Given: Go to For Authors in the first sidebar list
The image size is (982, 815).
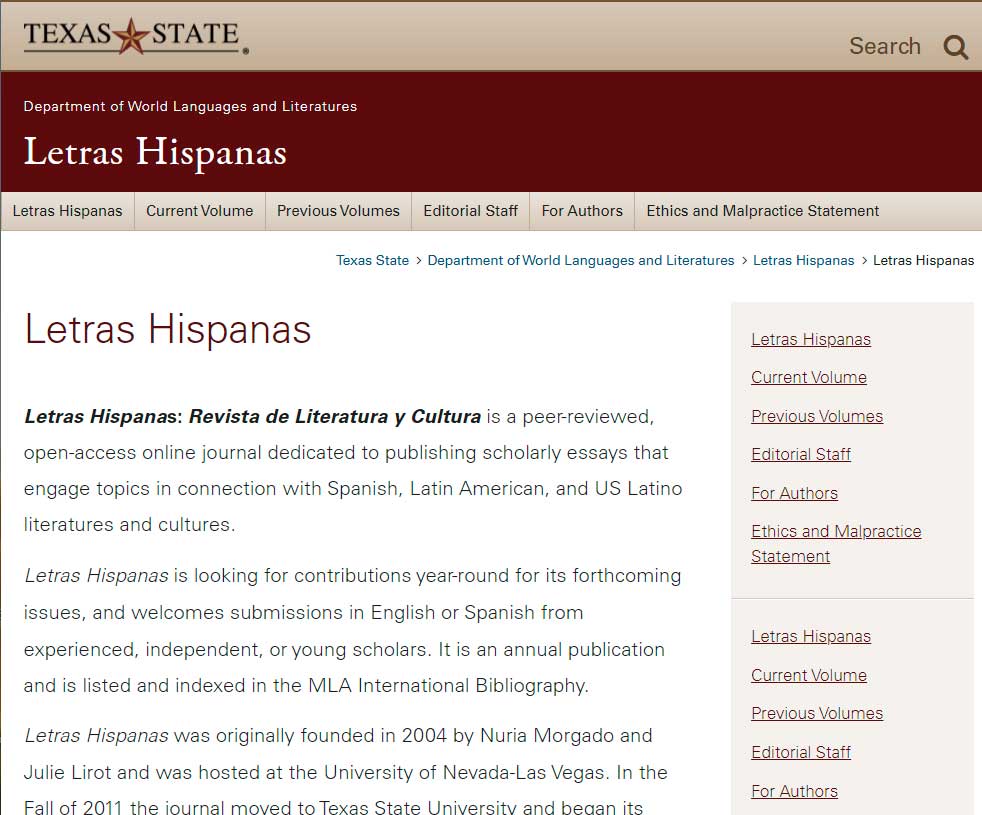Looking at the screenshot, I should pos(795,494).
